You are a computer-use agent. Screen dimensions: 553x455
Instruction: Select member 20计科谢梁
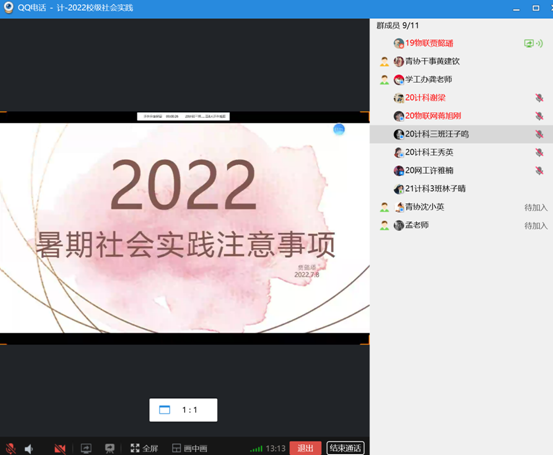pos(461,98)
